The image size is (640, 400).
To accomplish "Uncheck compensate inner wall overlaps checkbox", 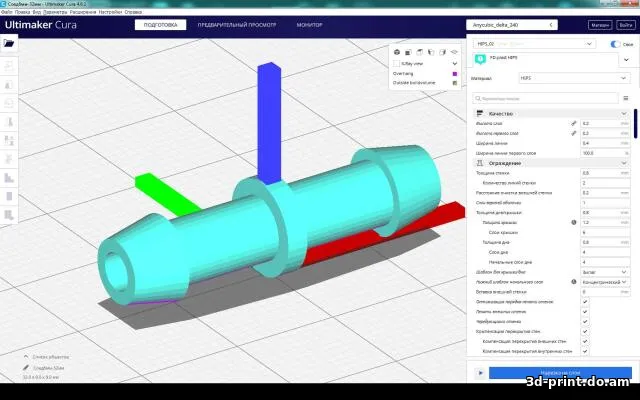I will [585, 351].
